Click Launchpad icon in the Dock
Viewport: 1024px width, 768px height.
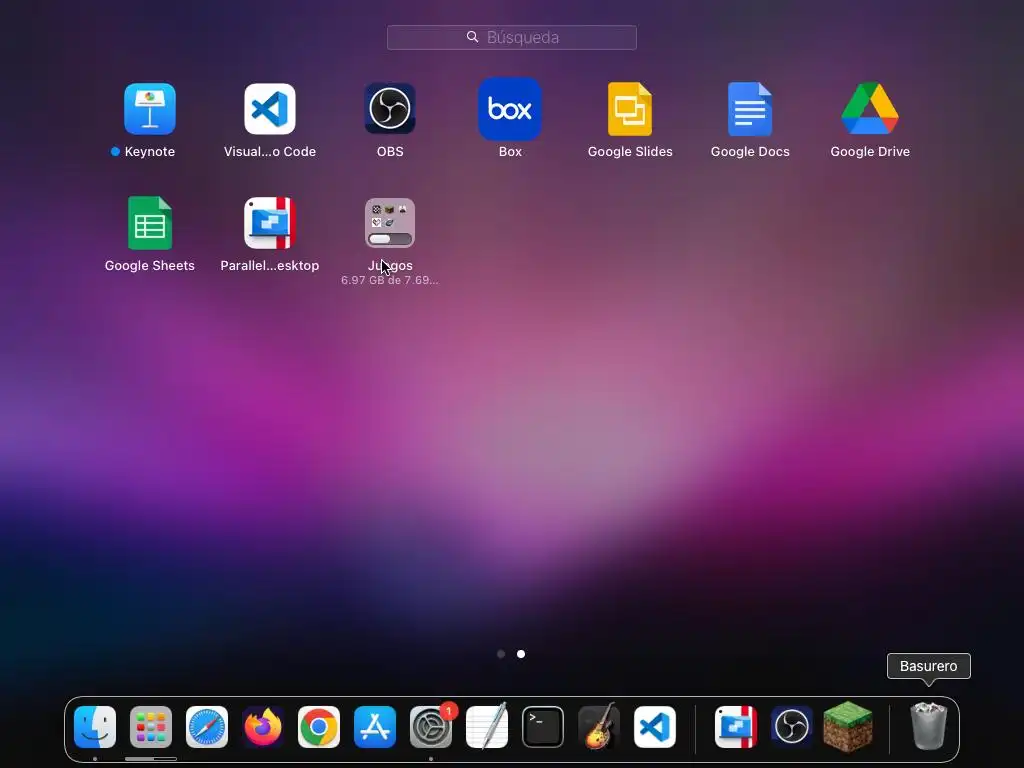151,727
